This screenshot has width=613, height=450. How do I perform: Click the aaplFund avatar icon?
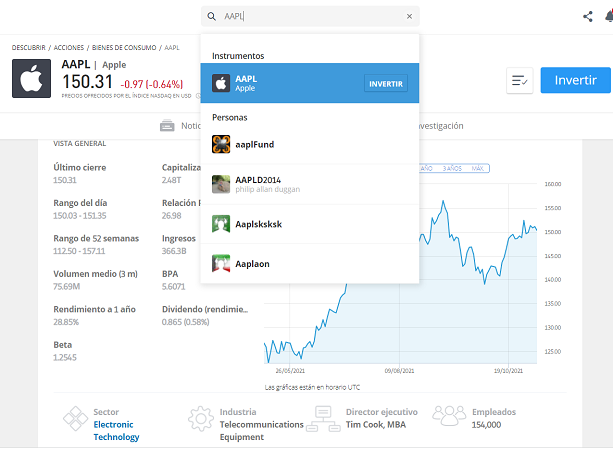pyautogui.click(x=221, y=144)
